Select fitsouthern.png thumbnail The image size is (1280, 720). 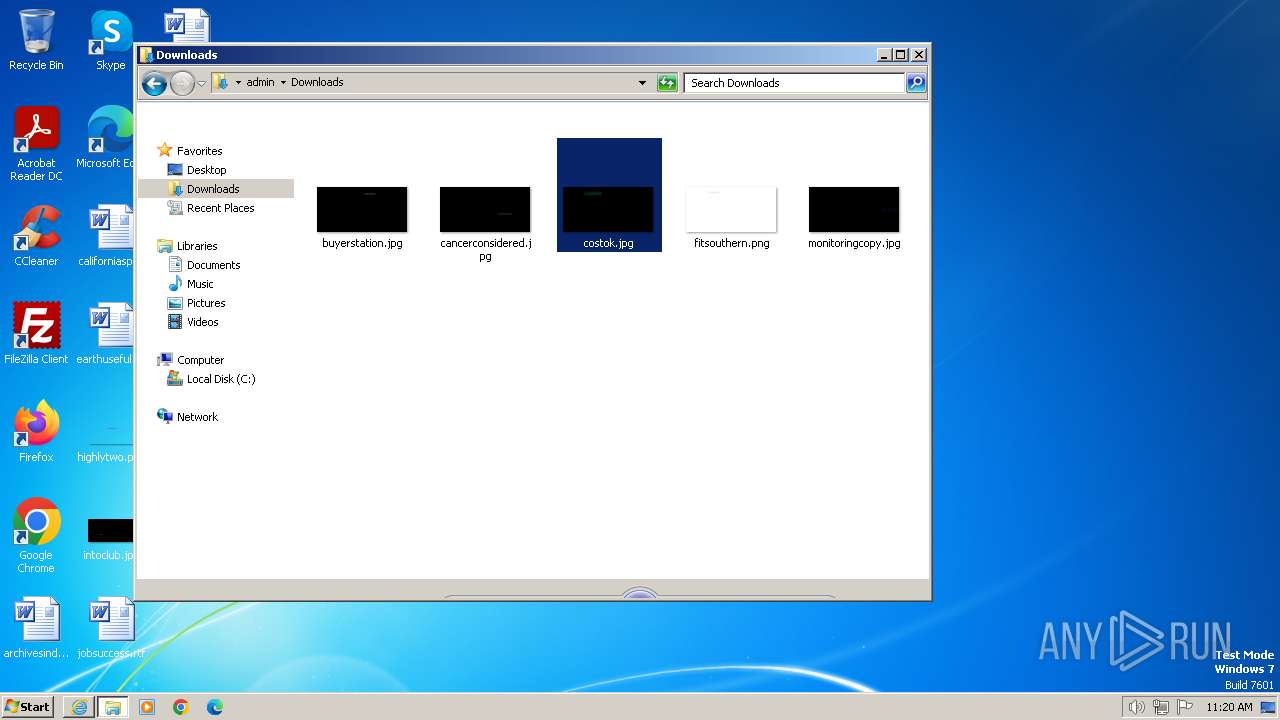731,209
